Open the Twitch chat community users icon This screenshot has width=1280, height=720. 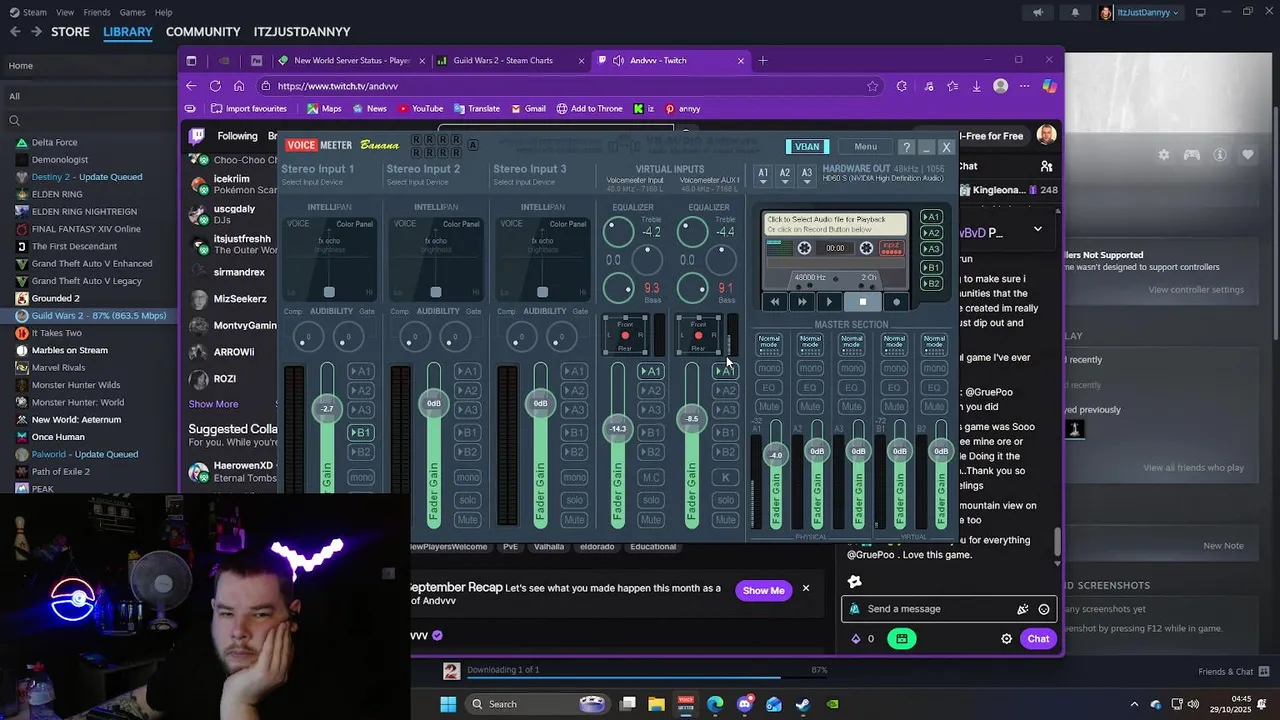point(1046,166)
